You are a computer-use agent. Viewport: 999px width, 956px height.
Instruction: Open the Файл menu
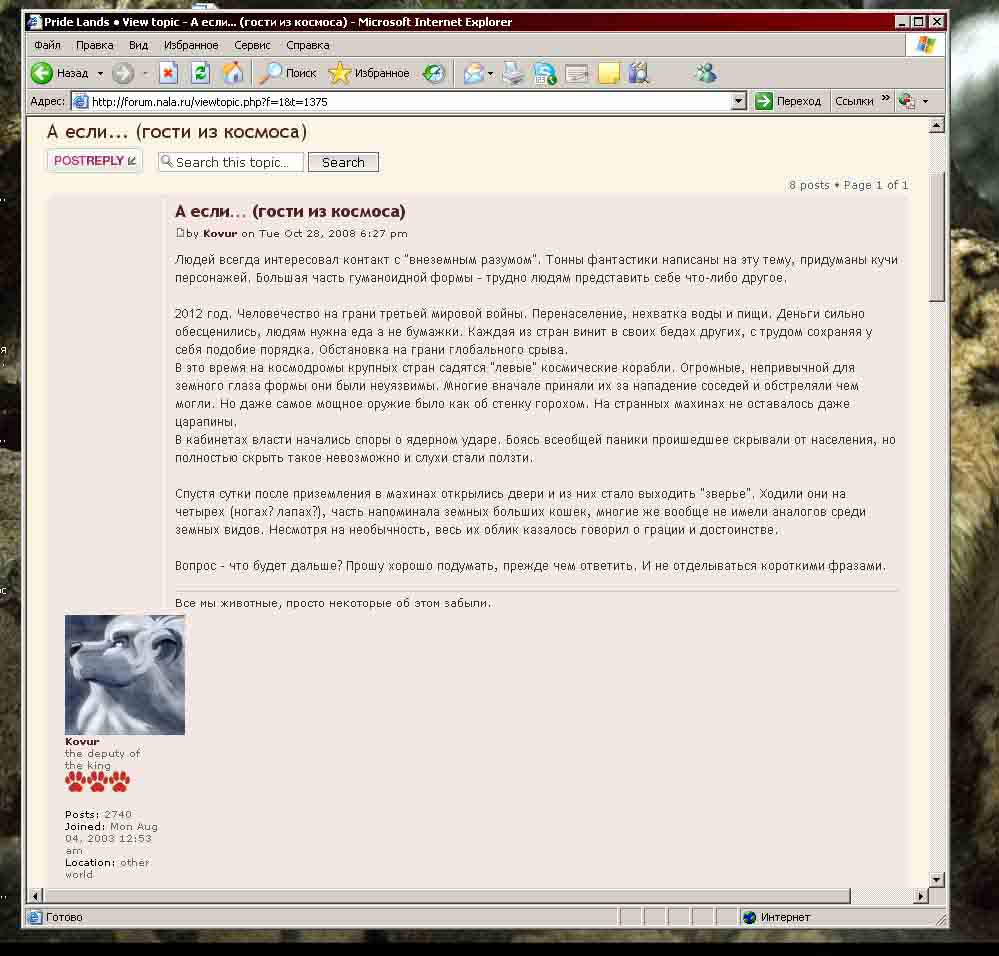(x=47, y=45)
